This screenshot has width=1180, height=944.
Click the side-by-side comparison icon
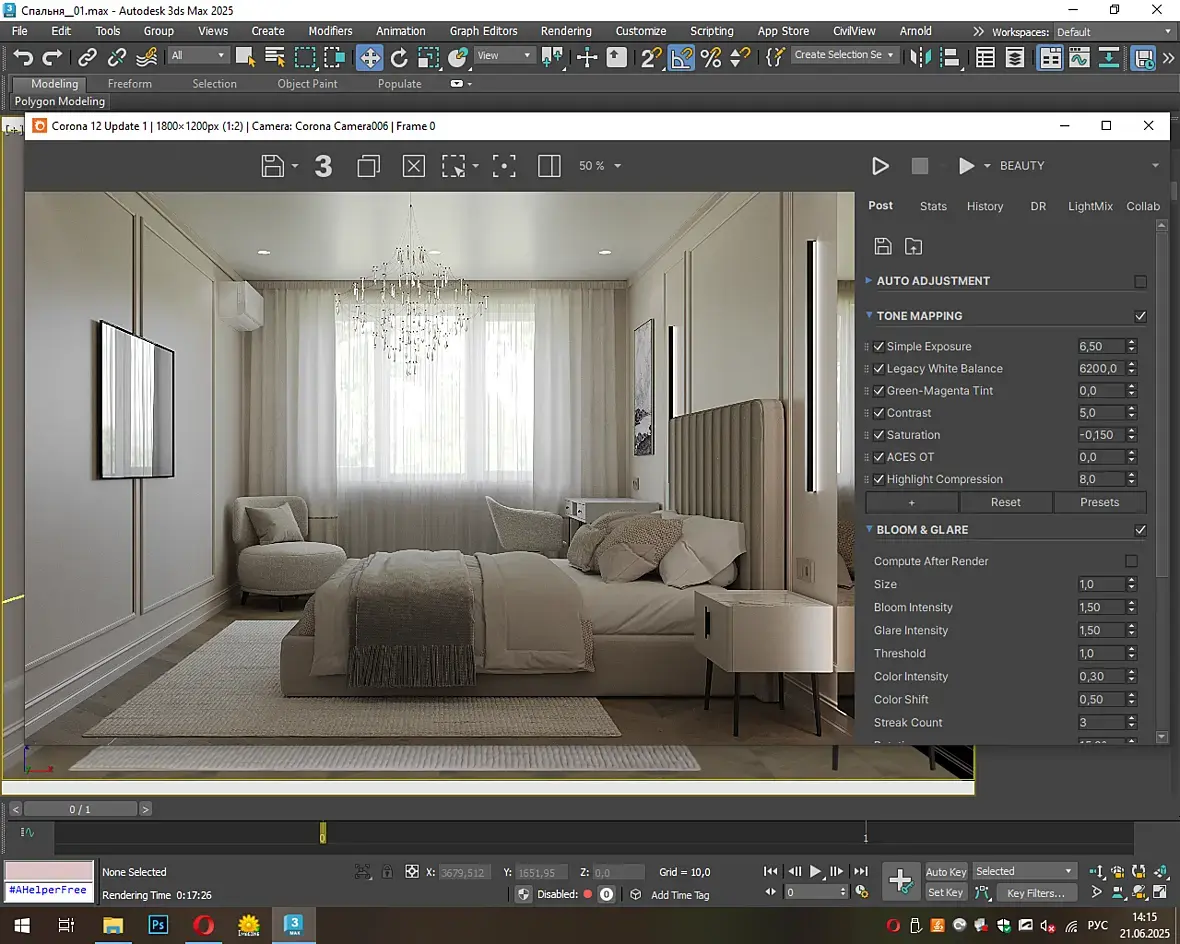point(549,166)
